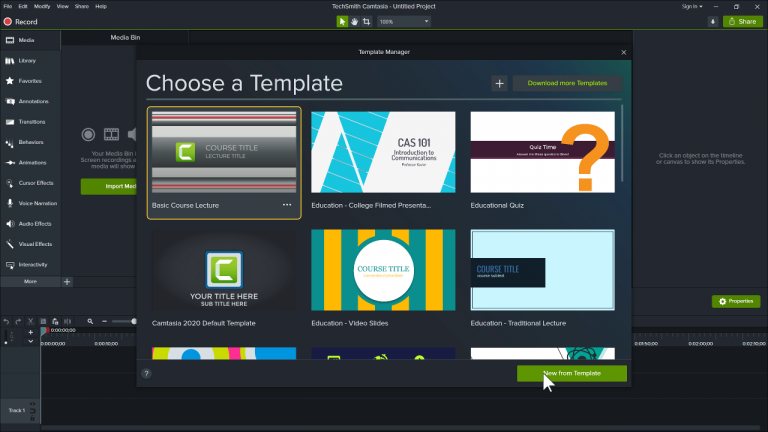Open the Sign in dropdown
The width and height of the screenshot is (768, 432).
tap(692, 6)
